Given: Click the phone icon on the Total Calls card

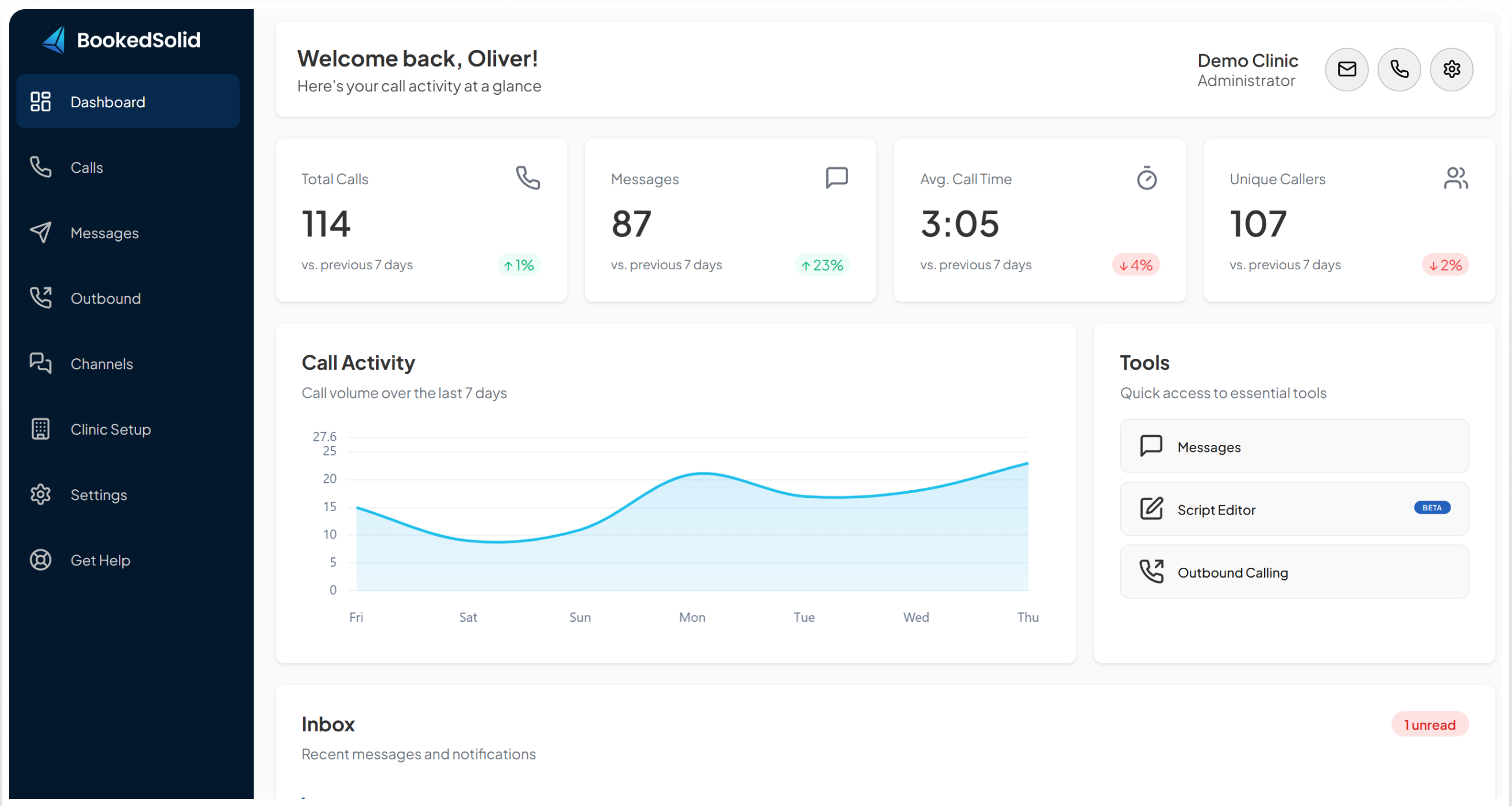Looking at the screenshot, I should [528, 178].
